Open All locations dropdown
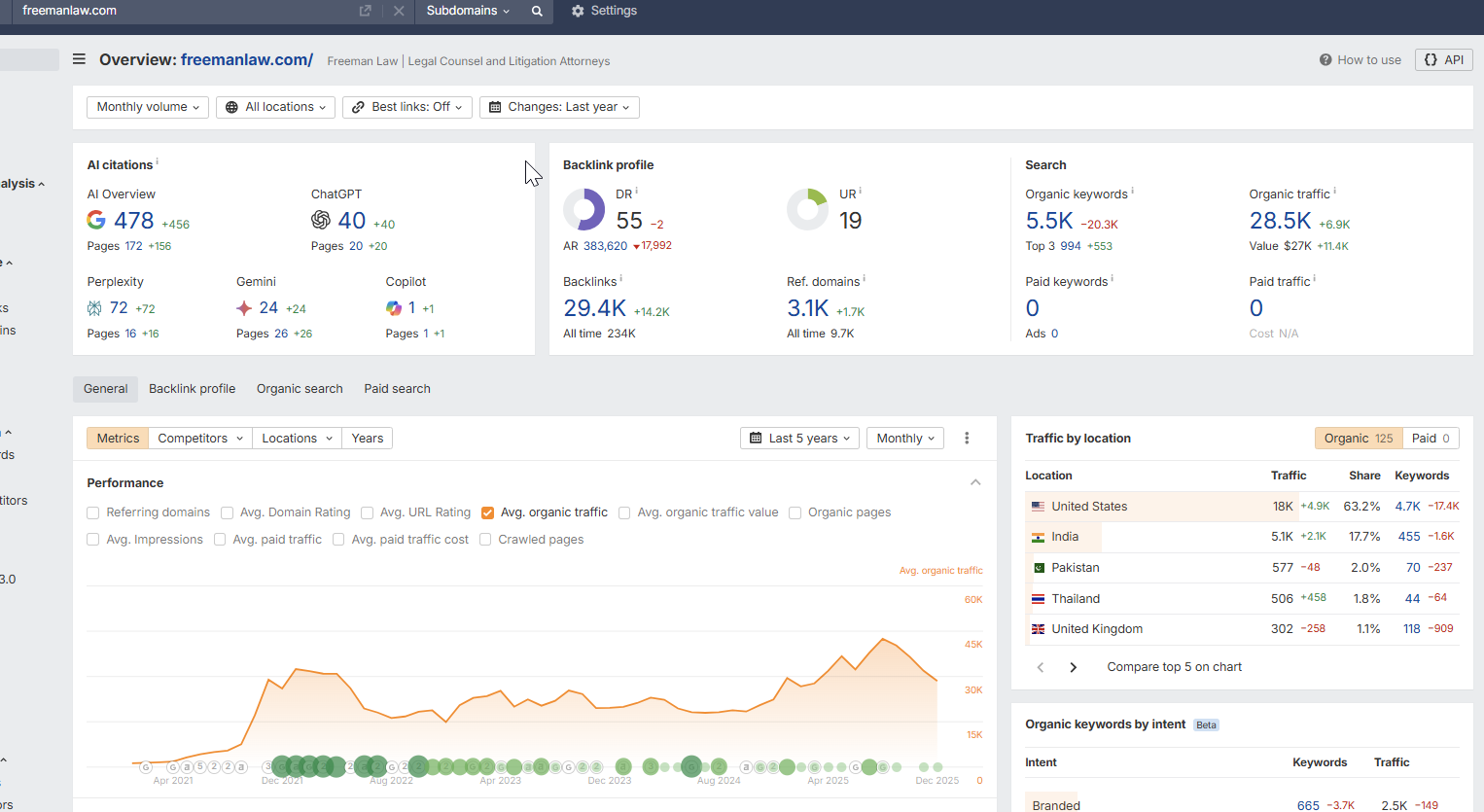The height and width of the screenshot is (812, 1484). coord(276,107)
